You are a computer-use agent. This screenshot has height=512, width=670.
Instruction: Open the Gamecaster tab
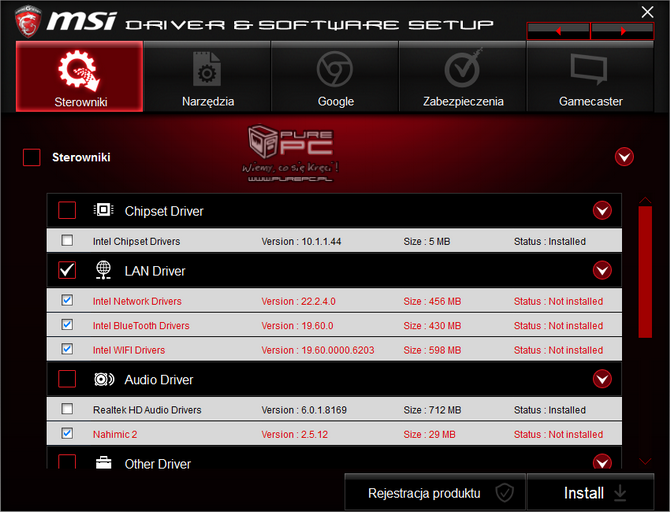click(x=591, y=77)
